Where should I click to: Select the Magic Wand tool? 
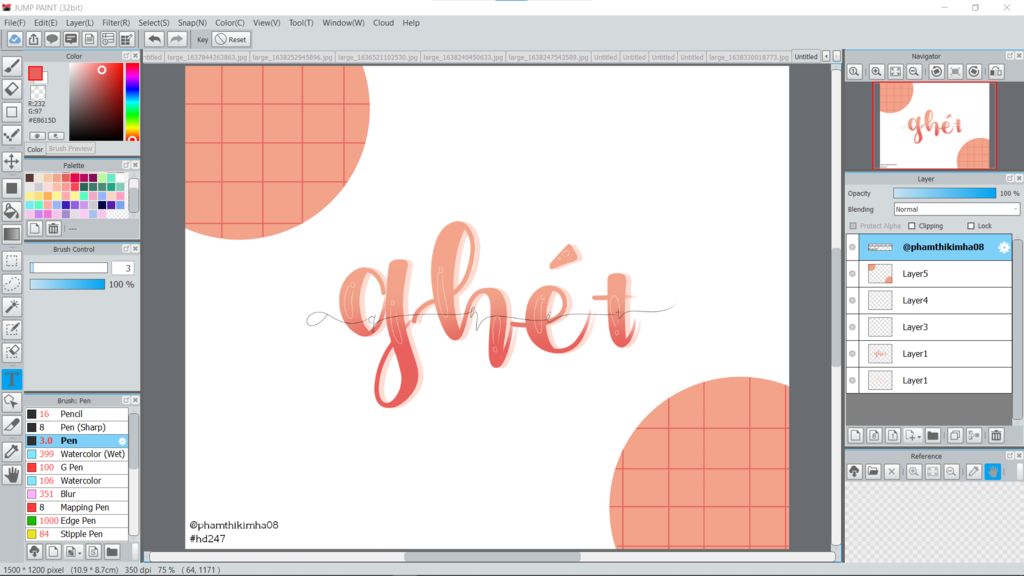coord(12,306)
